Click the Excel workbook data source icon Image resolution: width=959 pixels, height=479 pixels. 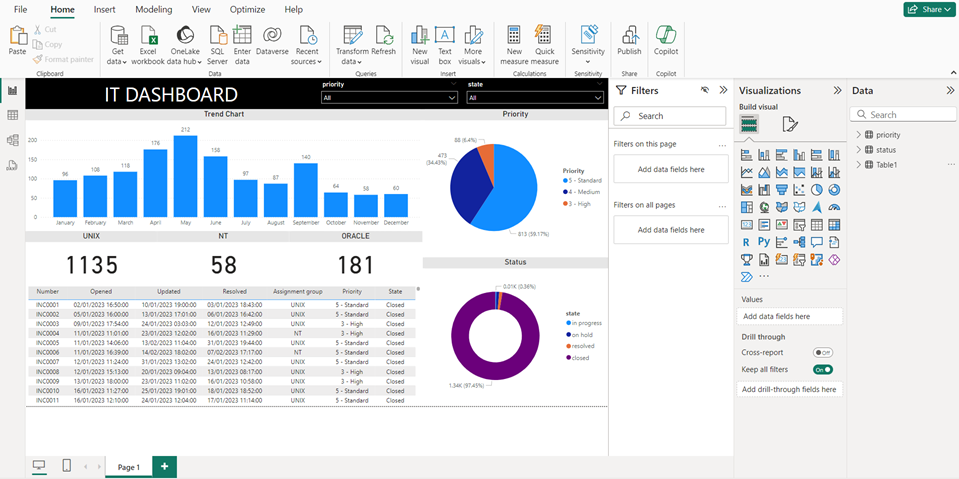coord(148,40)
